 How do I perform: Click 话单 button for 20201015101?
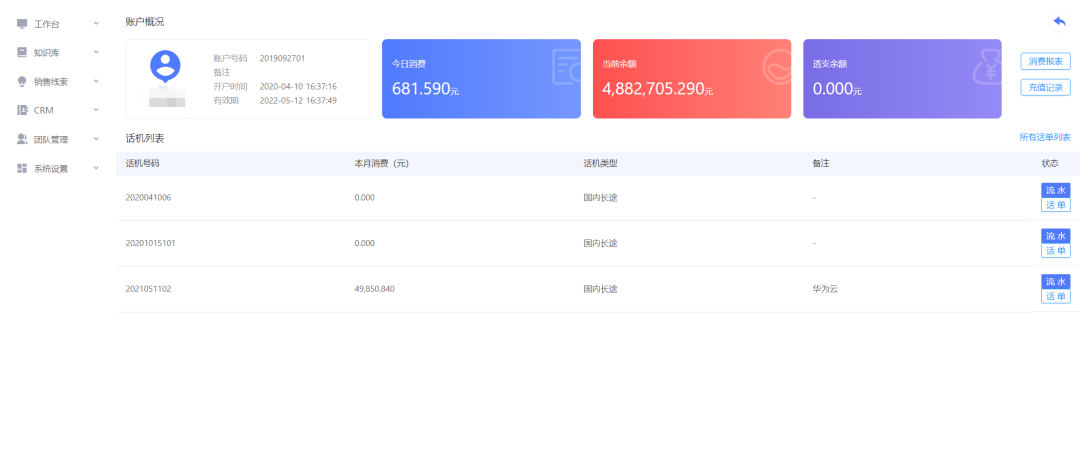pos(1055,251)
